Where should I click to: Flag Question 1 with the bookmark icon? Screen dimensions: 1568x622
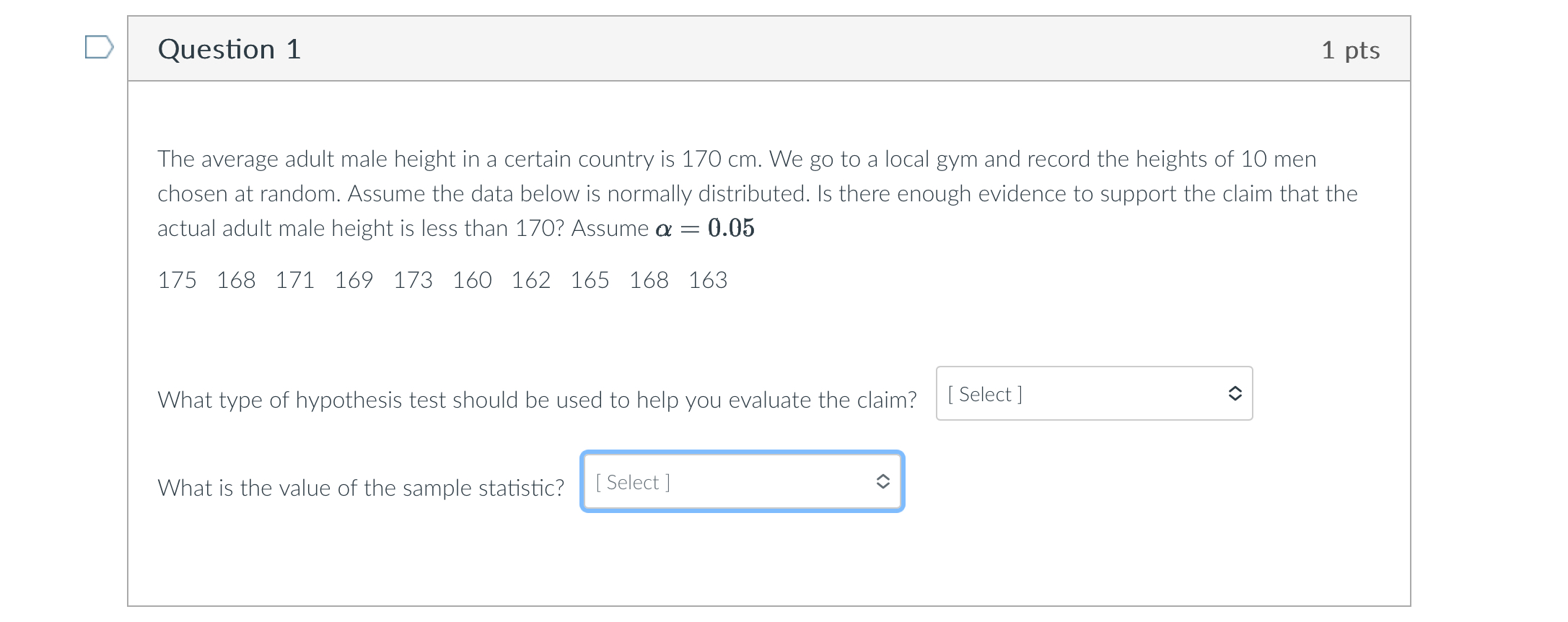[99, 48]
